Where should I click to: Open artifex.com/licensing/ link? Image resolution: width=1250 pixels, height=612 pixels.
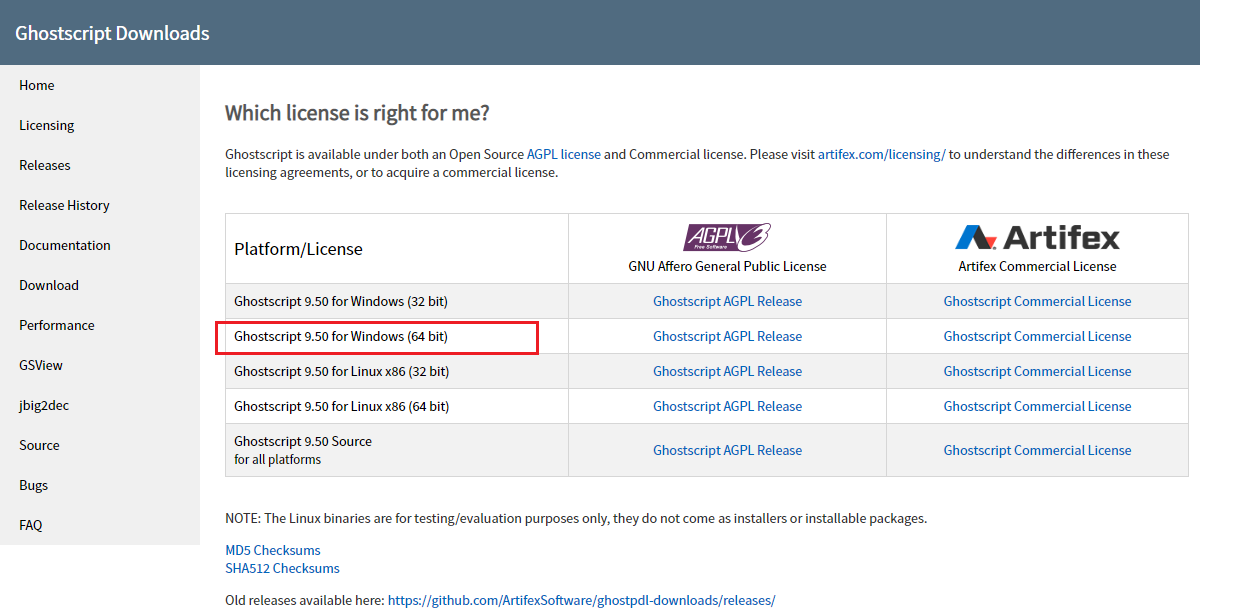881,154
